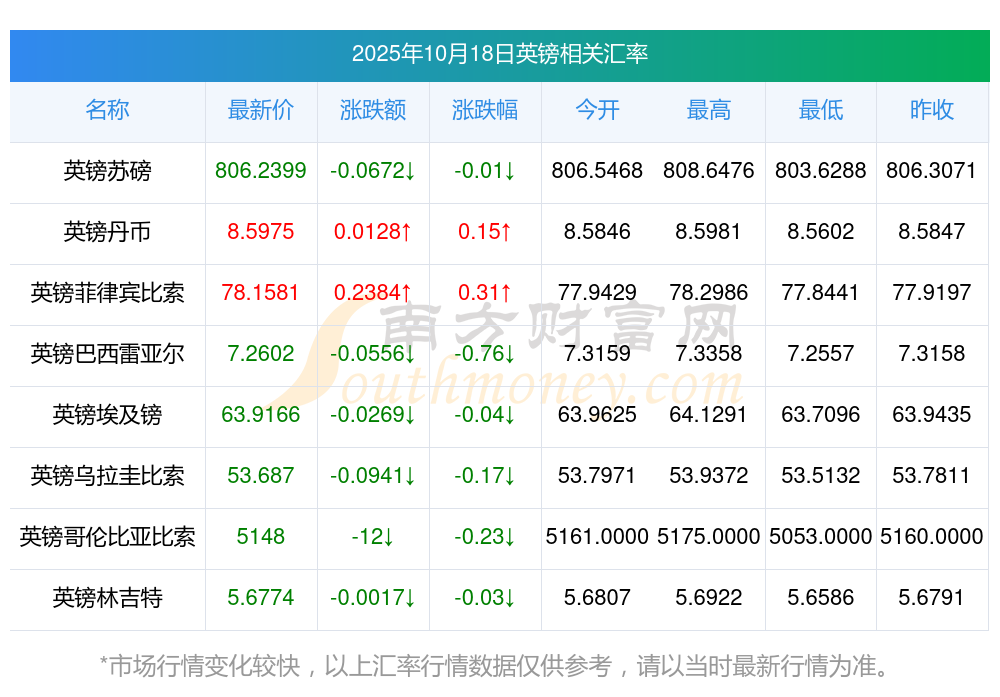Viewport: 1000px width, 697px height.
Task: Select latest price 806.2399
Action: click(261, 171)
